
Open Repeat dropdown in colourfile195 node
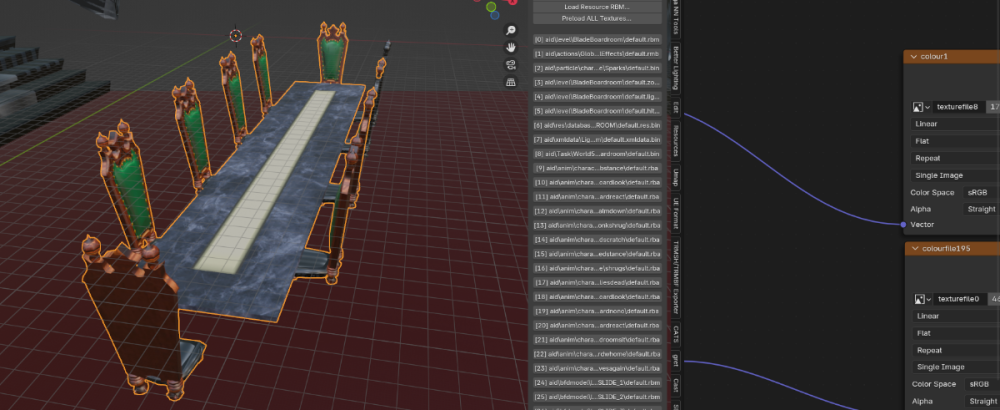[x=957, y=350]
